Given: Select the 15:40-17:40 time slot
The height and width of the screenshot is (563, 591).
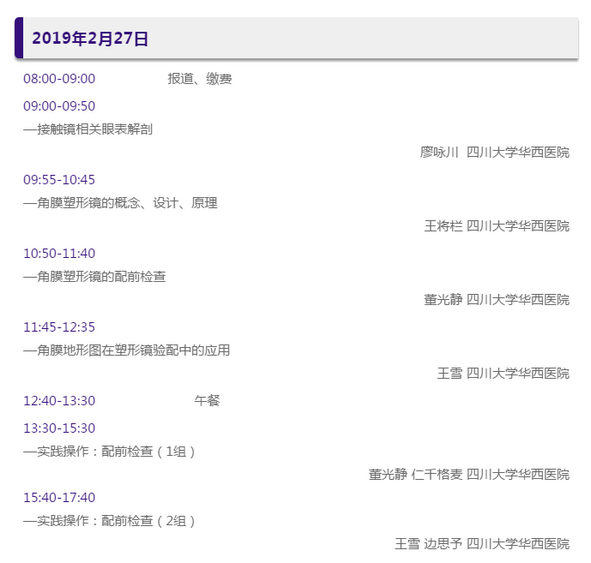Looking at the screenshot, I should click(x=59, y=498).
